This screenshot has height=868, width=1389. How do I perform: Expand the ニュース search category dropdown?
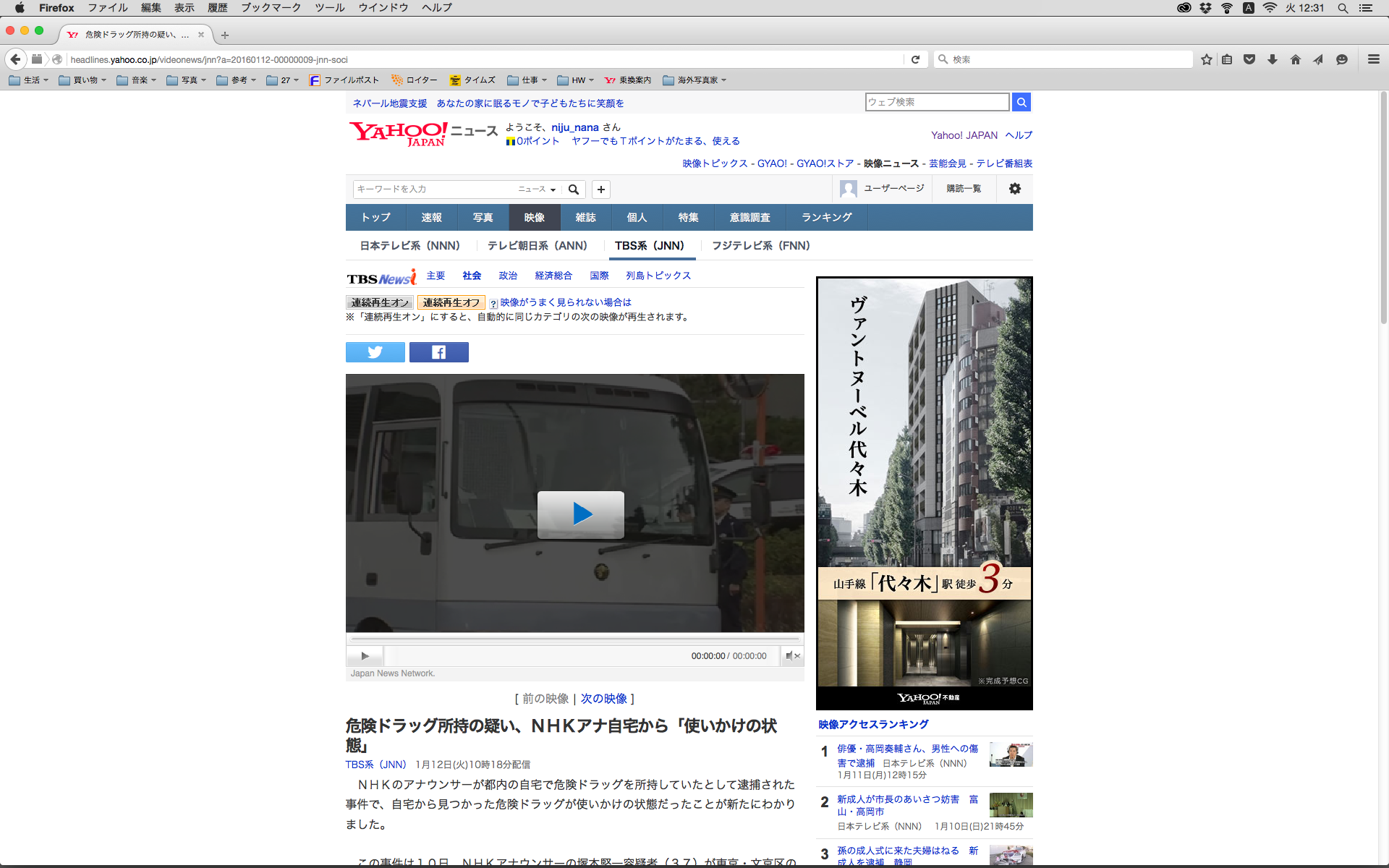pyautogui.click(x=537, y=190)
